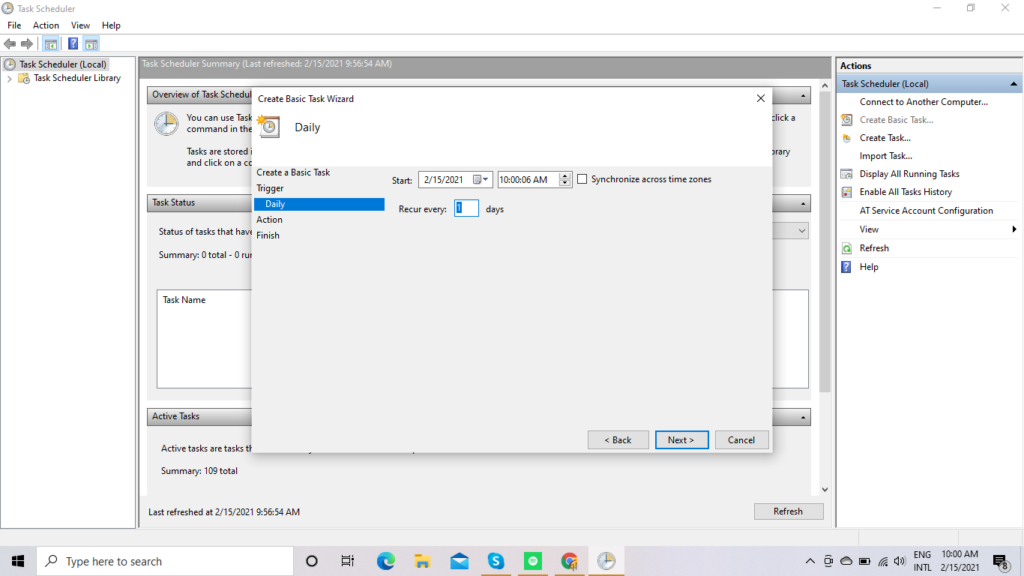Screen dimensions: 1024x576
Task: Show hidden system tray icons
Action: click(x=810, y=561)
